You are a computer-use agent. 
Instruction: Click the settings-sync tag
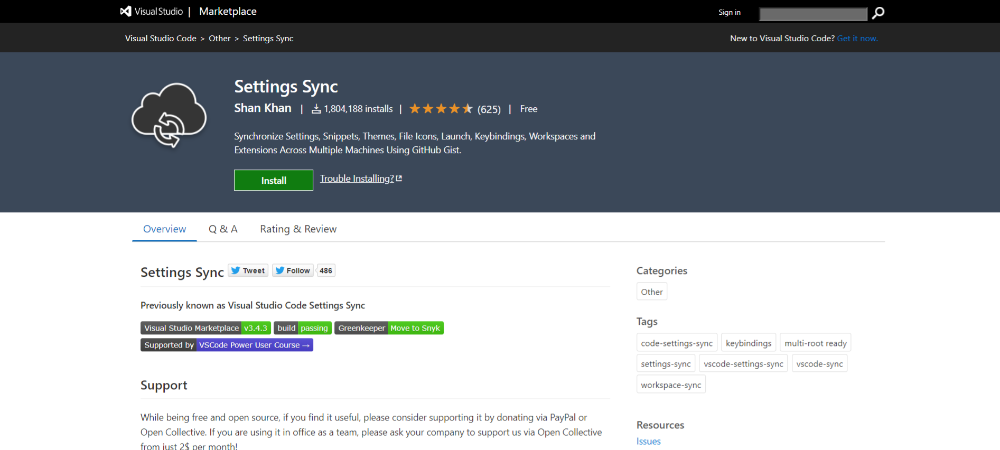(666, 364)
